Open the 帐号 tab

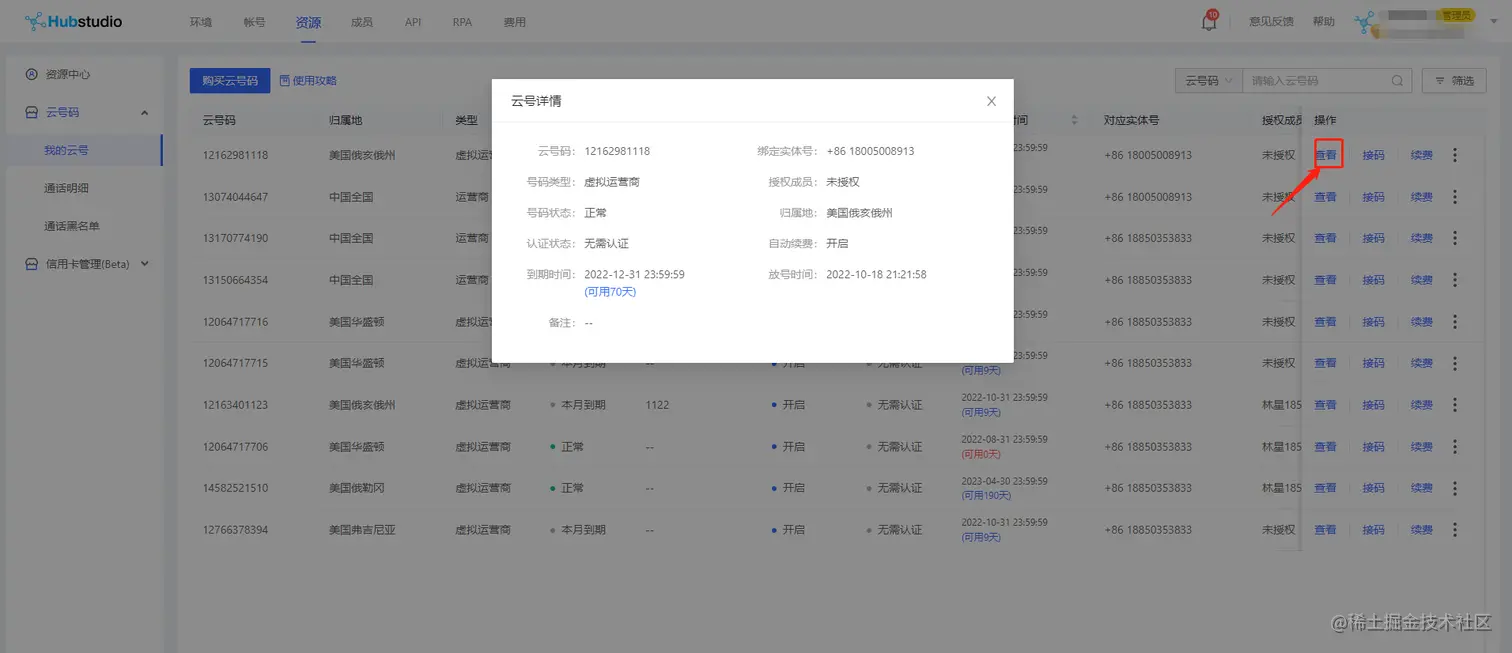pos(255,22)
